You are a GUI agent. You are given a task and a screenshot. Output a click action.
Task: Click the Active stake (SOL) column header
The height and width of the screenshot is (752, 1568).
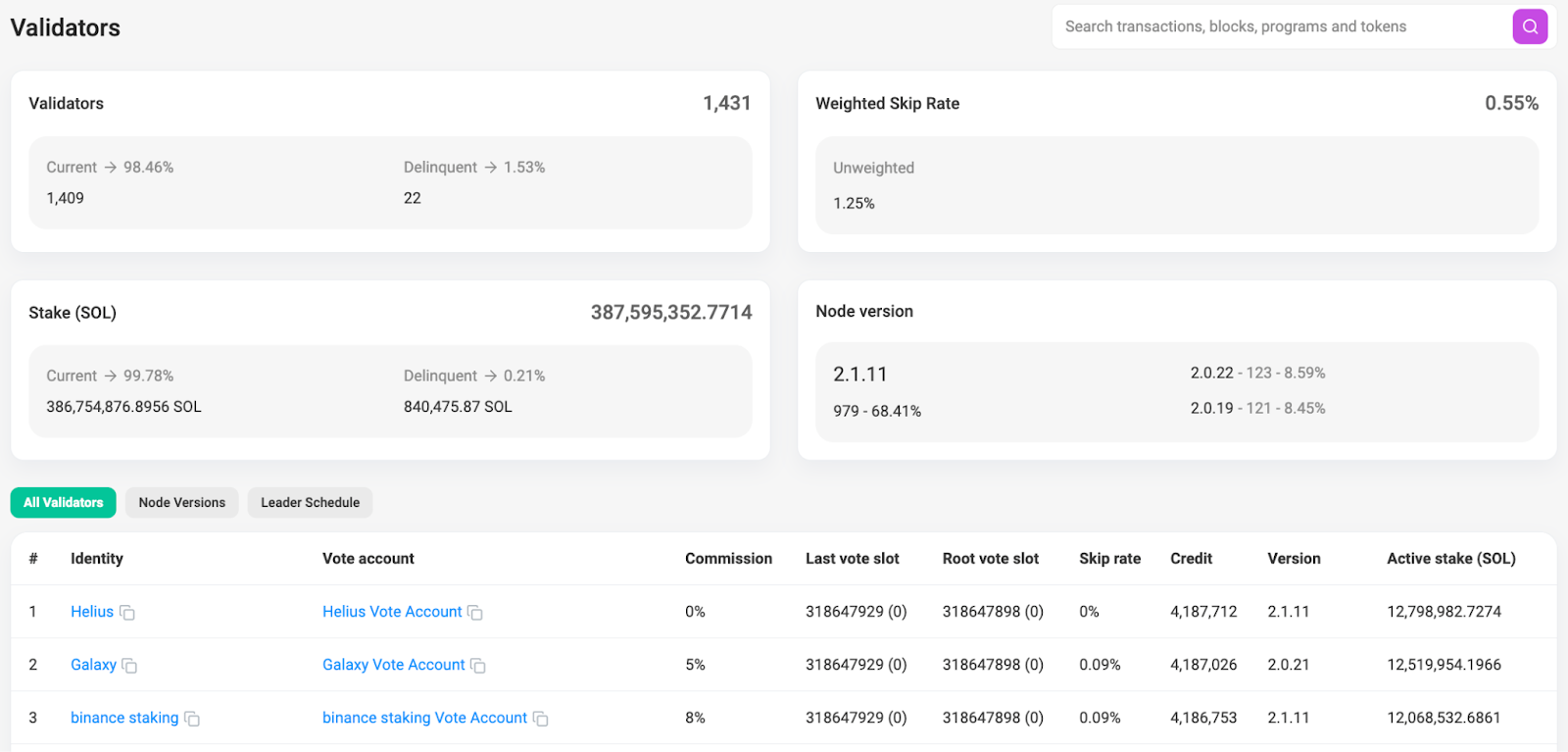pos(1450,559)
